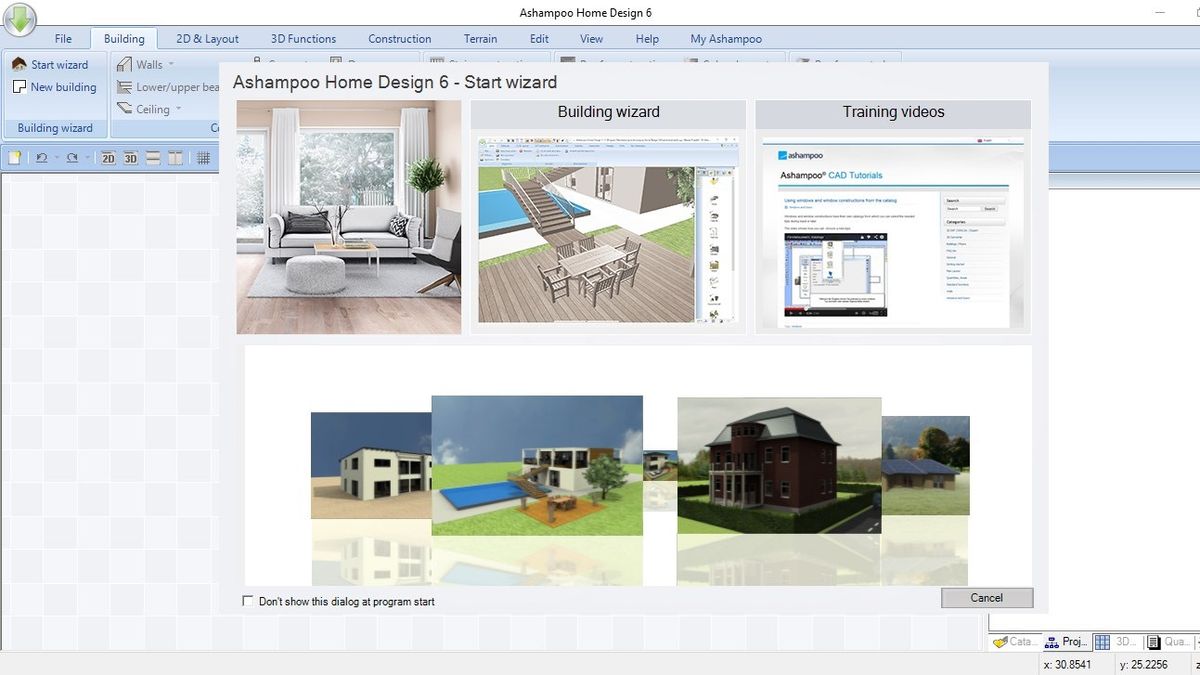The image size is (1200, 675).
Task: Enable 'Don't show this dialog at program start'
Action: [x=247, y=601]
